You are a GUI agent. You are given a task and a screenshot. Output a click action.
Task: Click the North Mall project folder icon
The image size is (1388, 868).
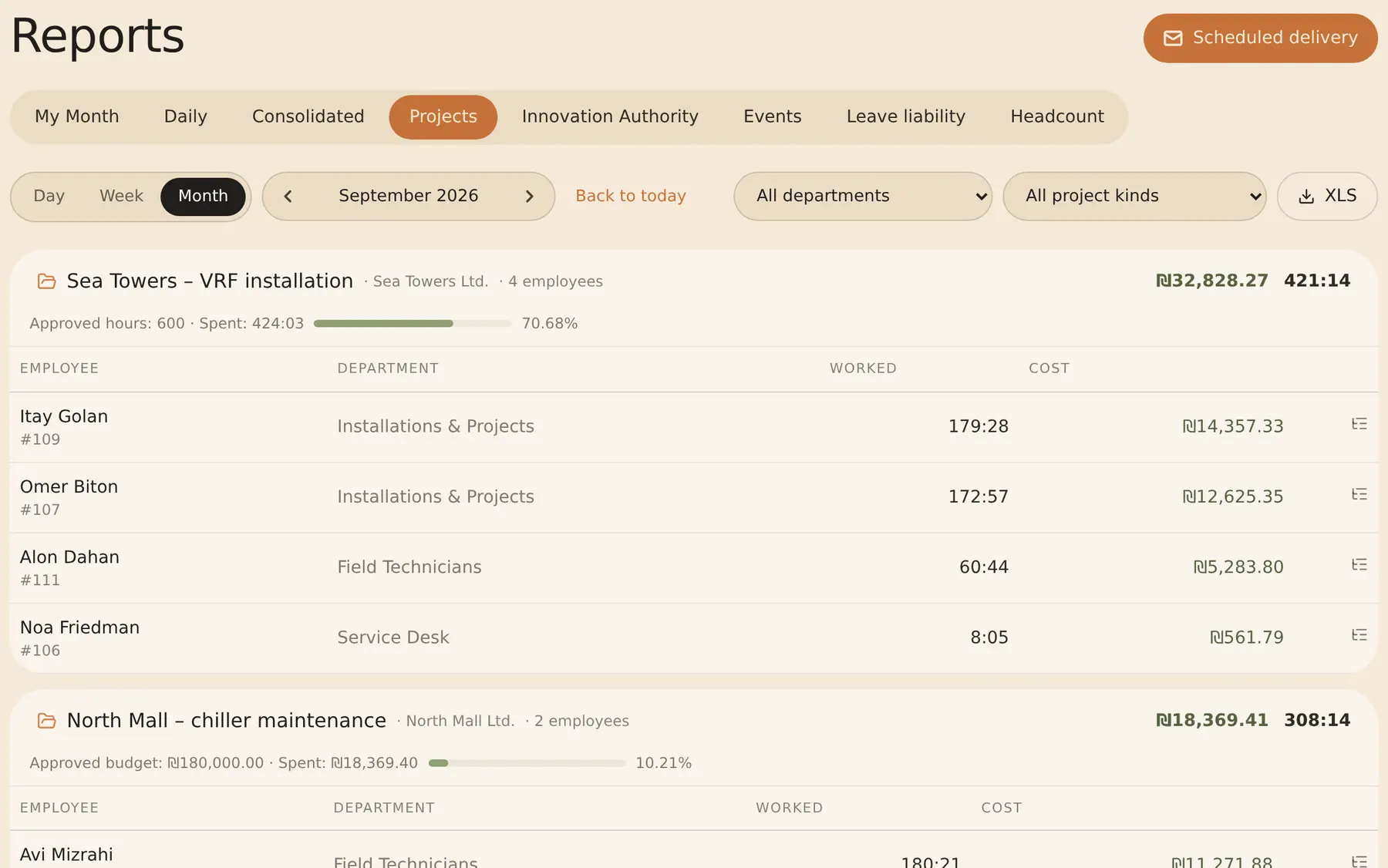point(46,721)
